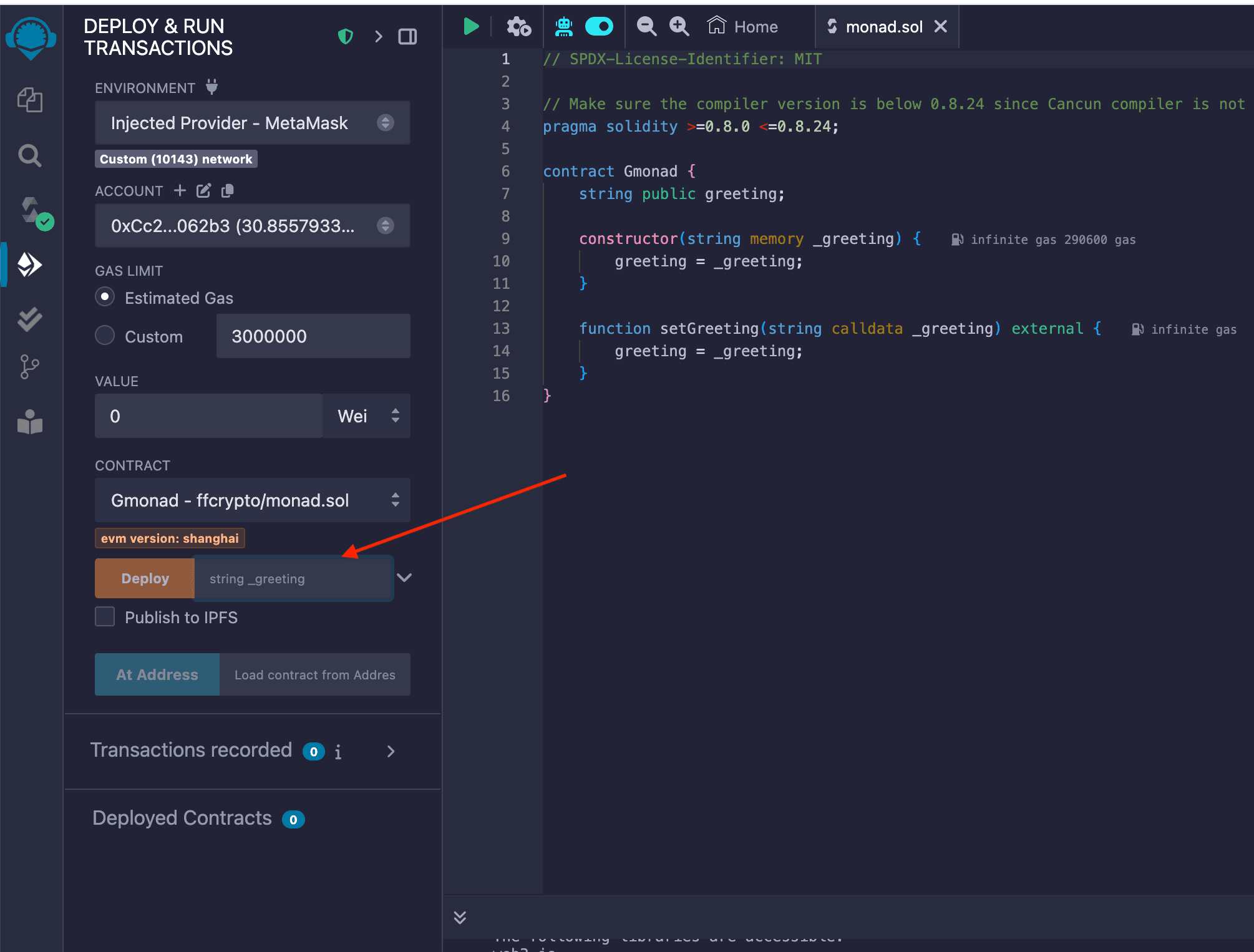Viewport: 1254px width, 952px height.
Task: Expand the Deploy parameters chevron
Action: point(404,578)
